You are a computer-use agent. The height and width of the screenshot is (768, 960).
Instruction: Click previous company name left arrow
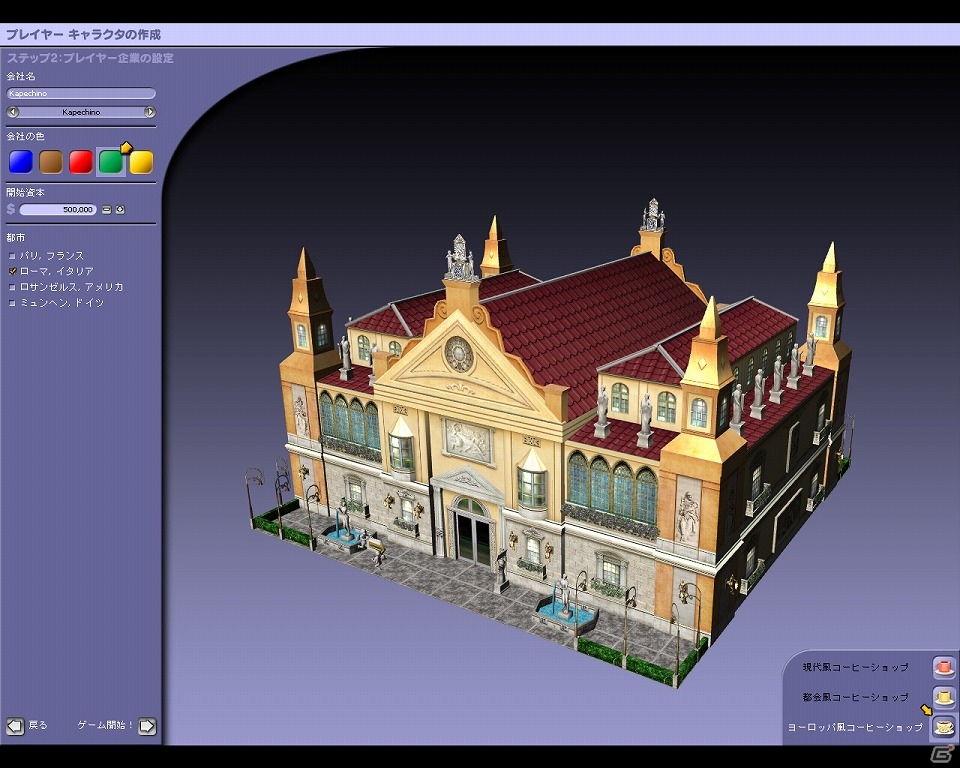pyautogui.click(x=13, y=112)
